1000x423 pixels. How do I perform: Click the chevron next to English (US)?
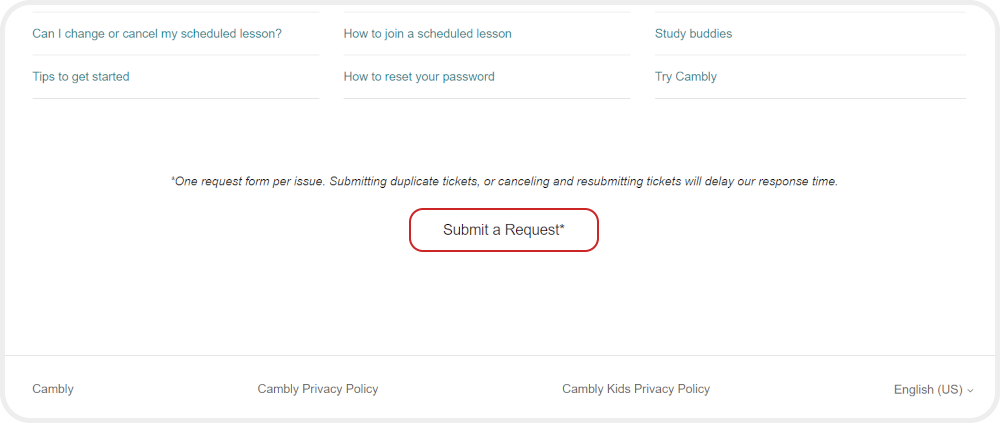[x=970, y=390]
